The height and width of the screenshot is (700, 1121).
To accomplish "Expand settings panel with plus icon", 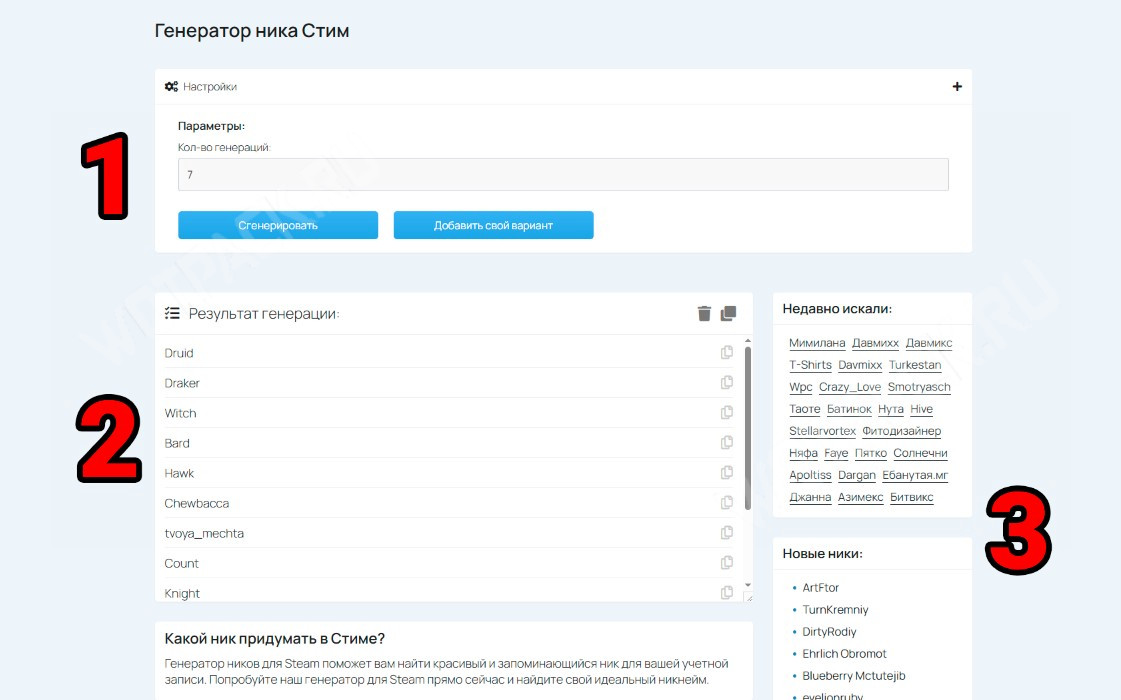I will tap(957, 87).
